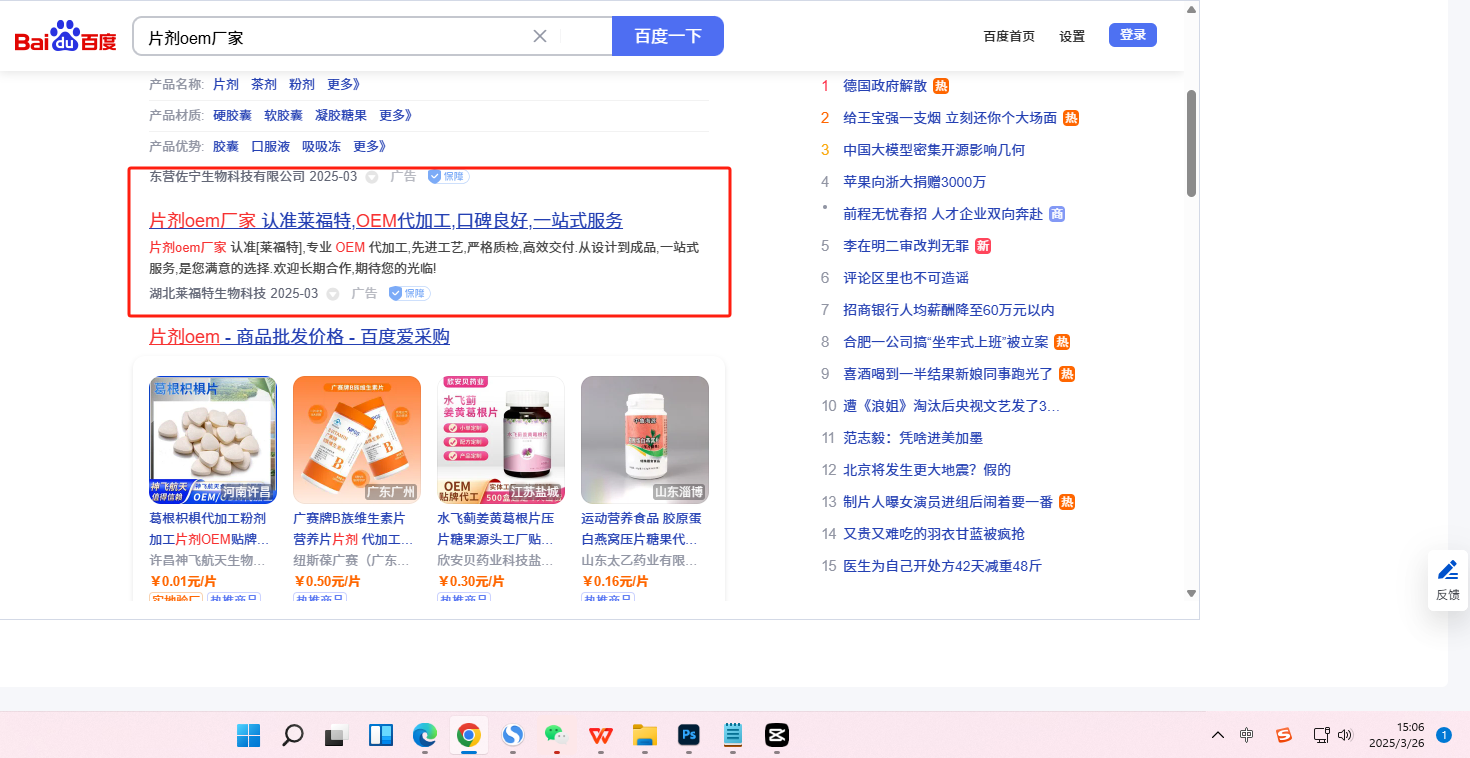1470x758 pixels.
Task: Open network settings from the system tray
Action: pyautogui.click(x=1321, y=735)
